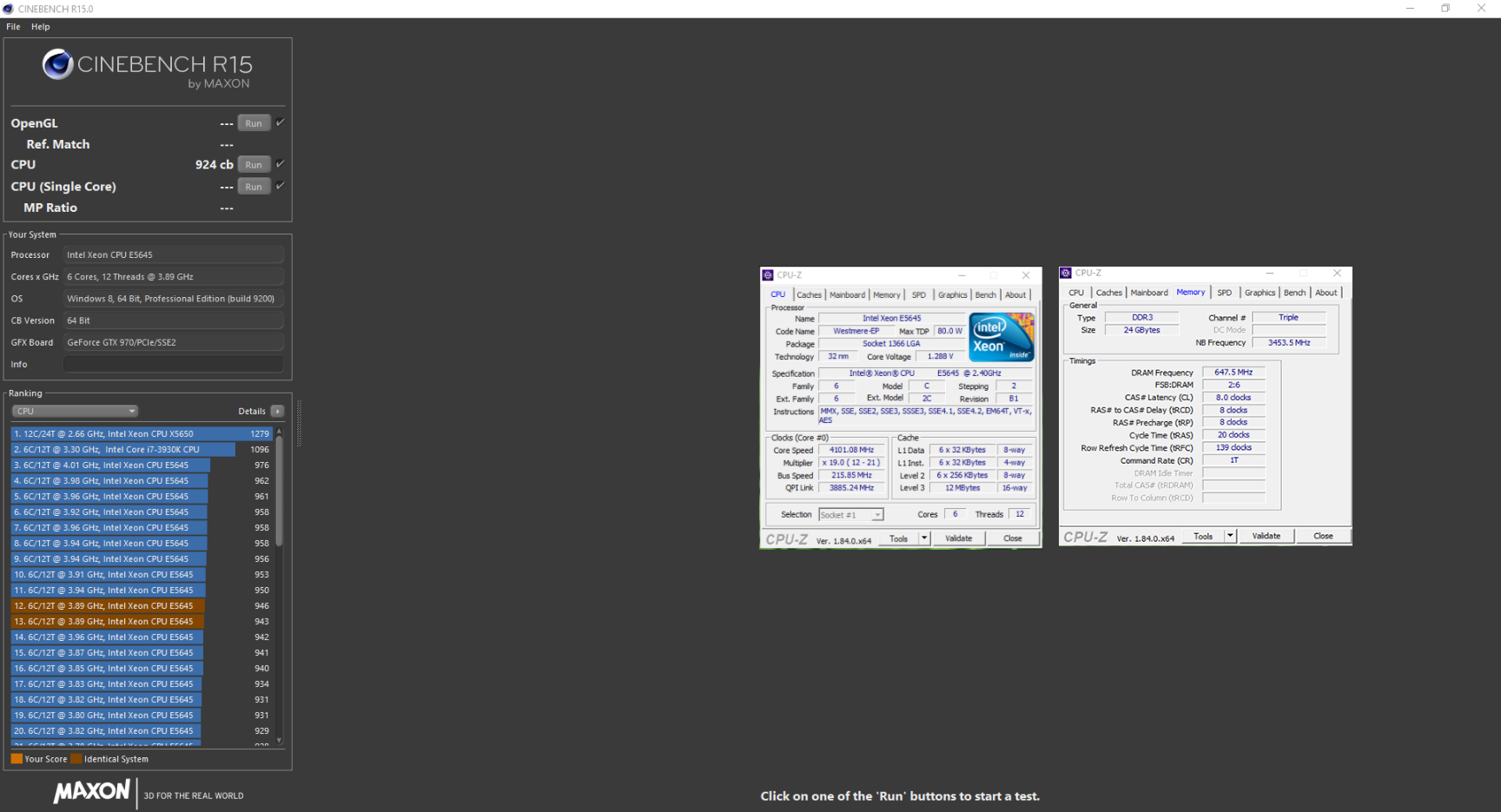This screenshot has width=1501, height=812.
Task: Open the Help menu
Action: [x=41, y=27]
